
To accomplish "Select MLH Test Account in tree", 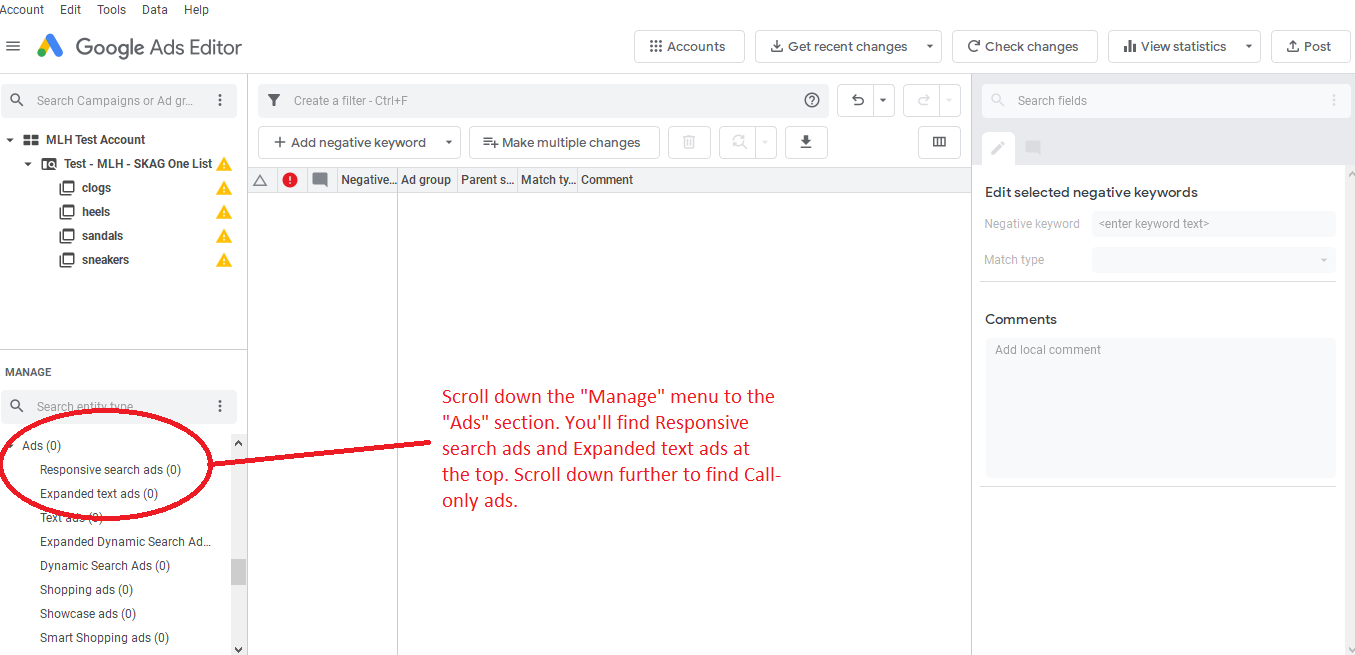I will [x=95, y=140].
